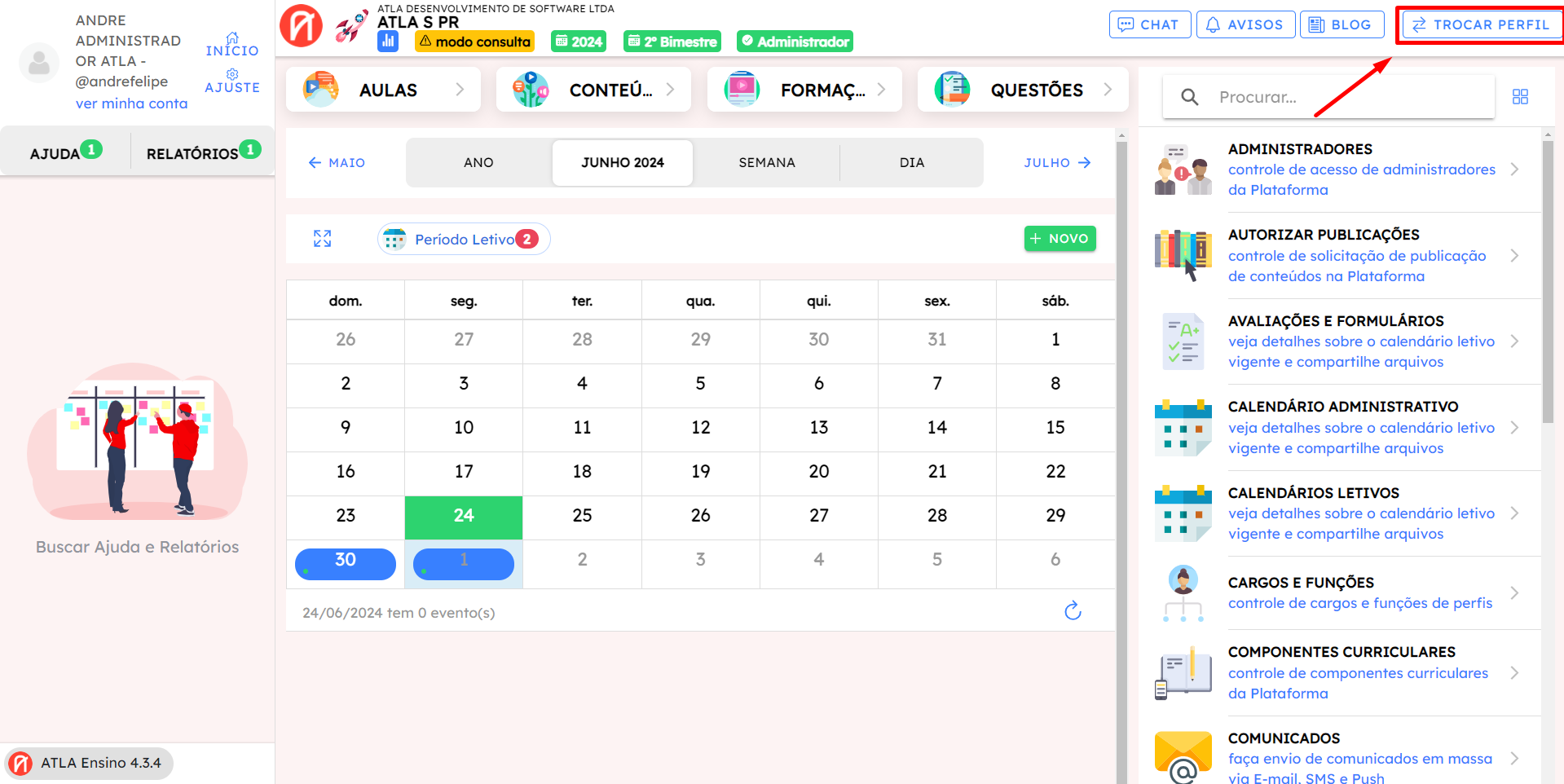The image size is (1564, 784).
Task: Click the Autorizar Publicações books icon
Action: pyautogui.click(x=1183, y=255)
